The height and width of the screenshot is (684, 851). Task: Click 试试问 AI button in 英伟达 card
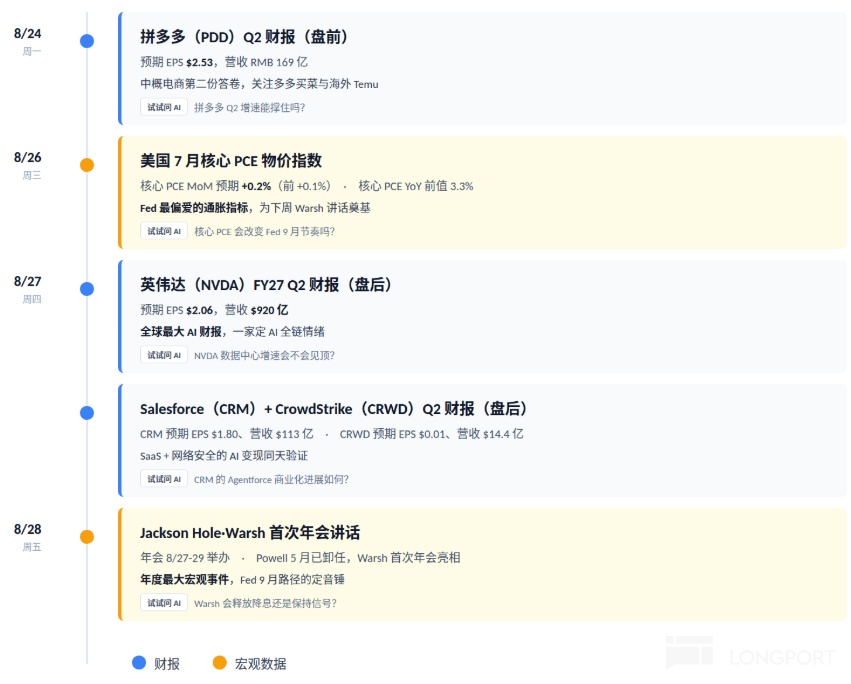(164, 354)
